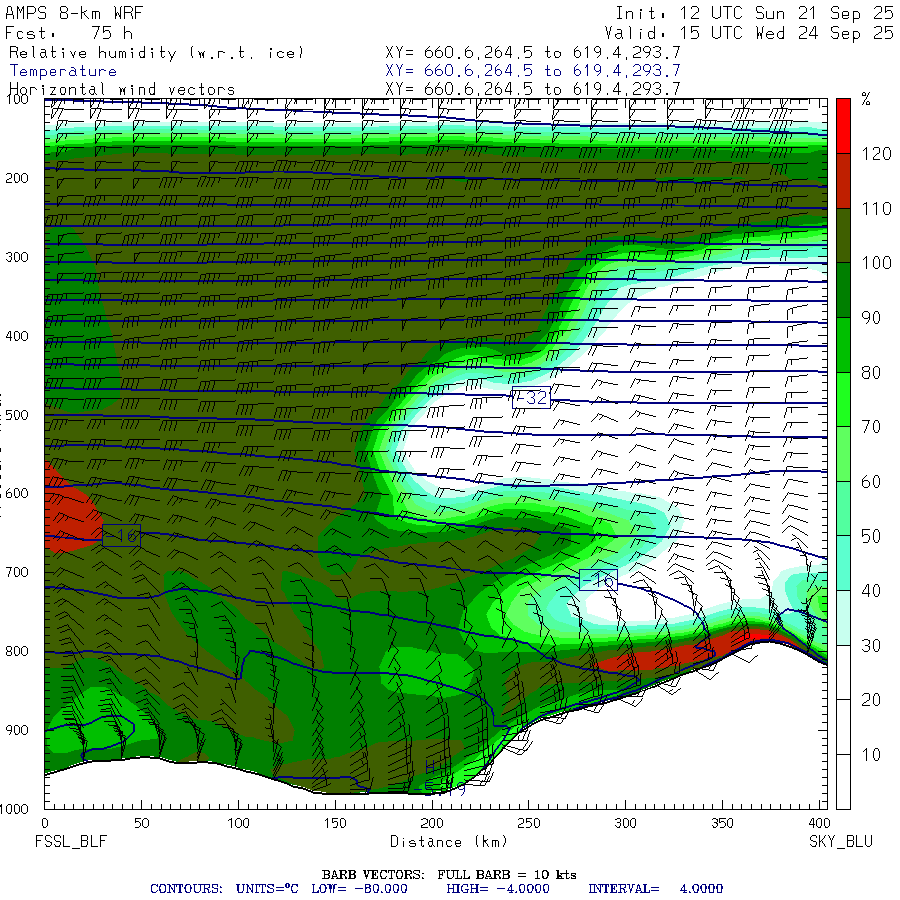The width and height of the screenshot is (900, 900).
Task: Click the "350" distance axis label
Action: click(721, 823)
